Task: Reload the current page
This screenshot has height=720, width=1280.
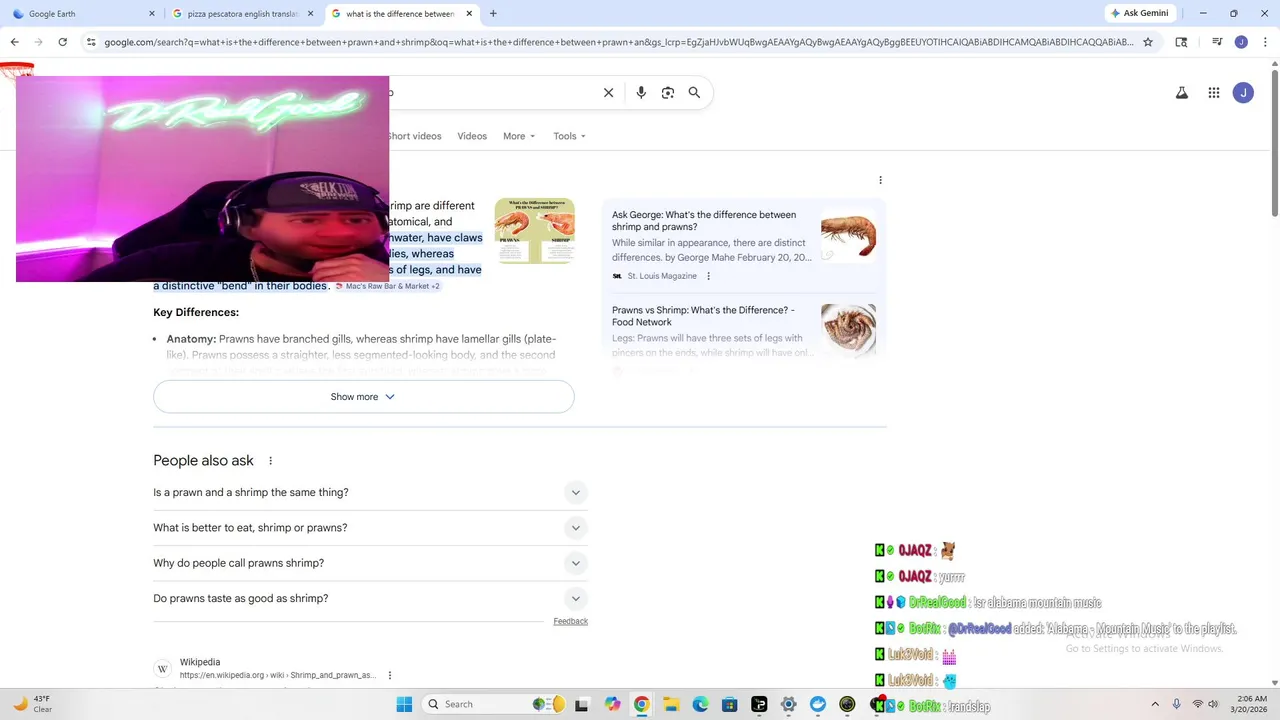Action: coord(62,42)
